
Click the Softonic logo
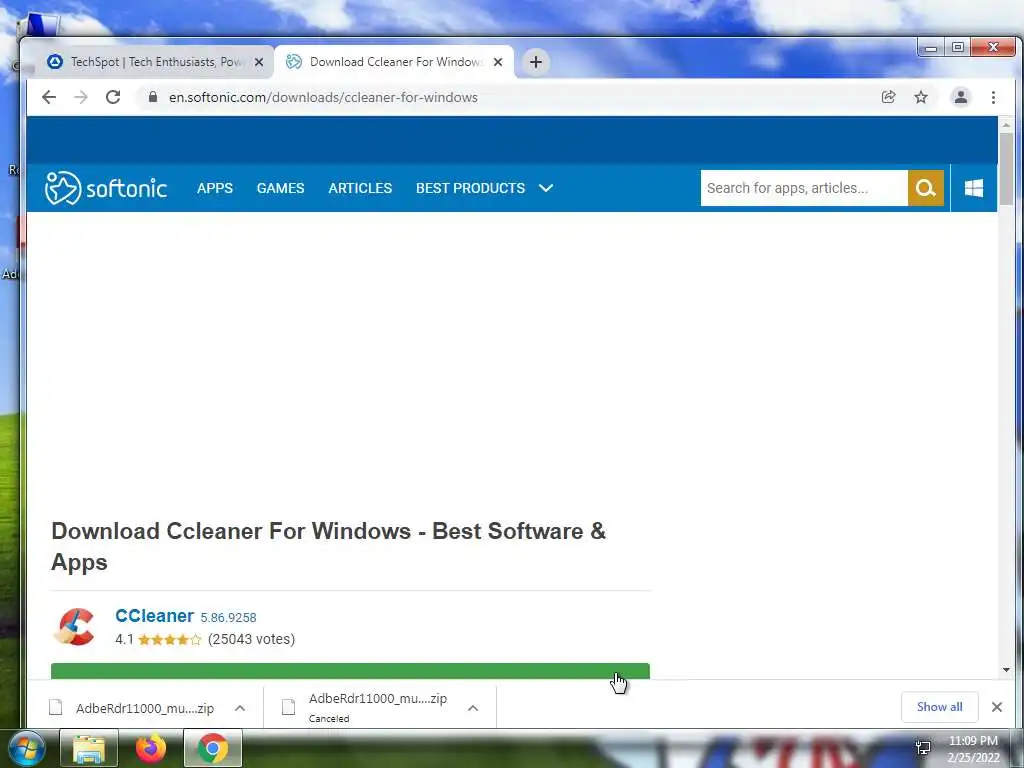pos(106,188)
